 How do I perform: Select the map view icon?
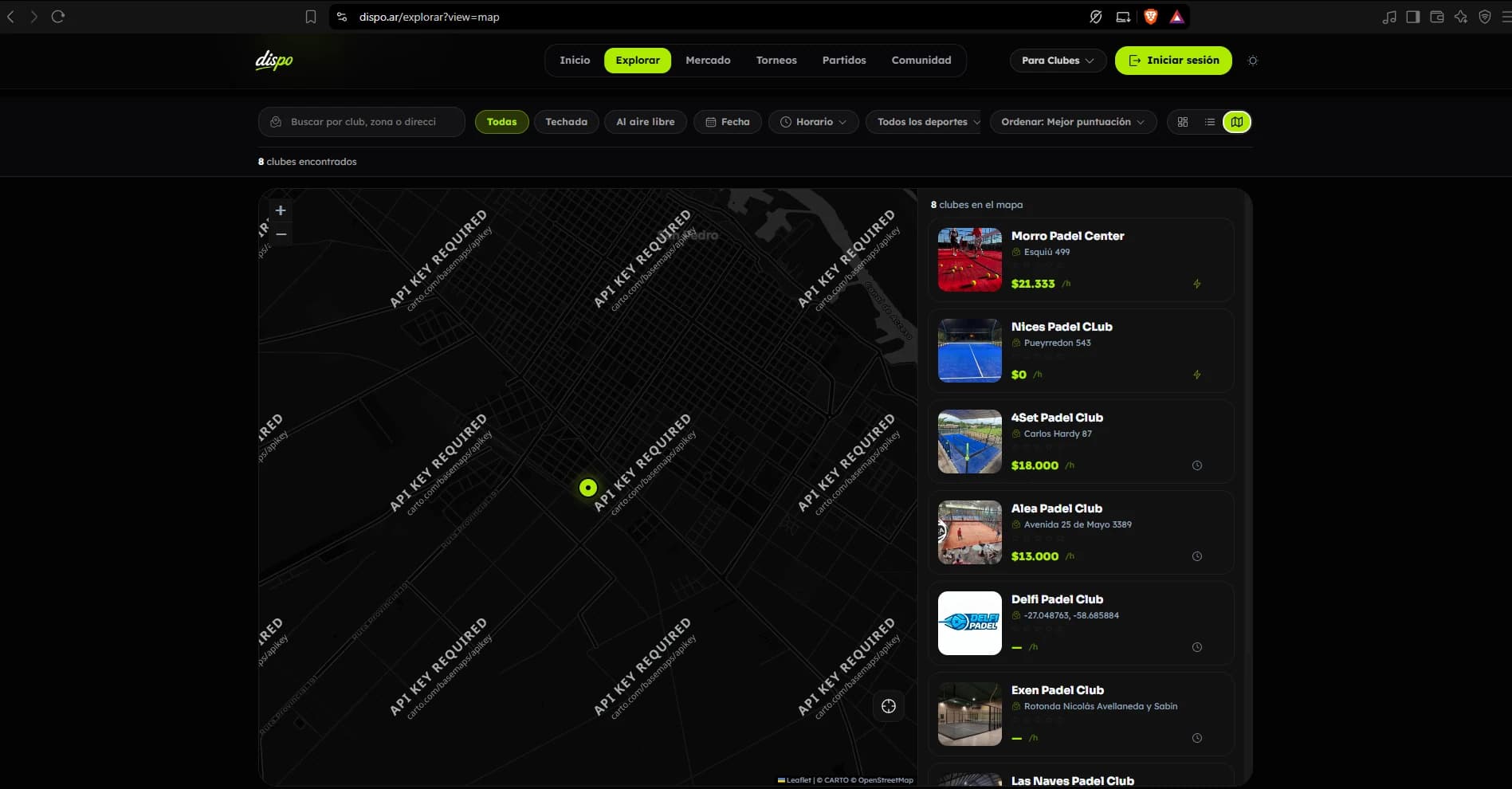point(1237,122)
